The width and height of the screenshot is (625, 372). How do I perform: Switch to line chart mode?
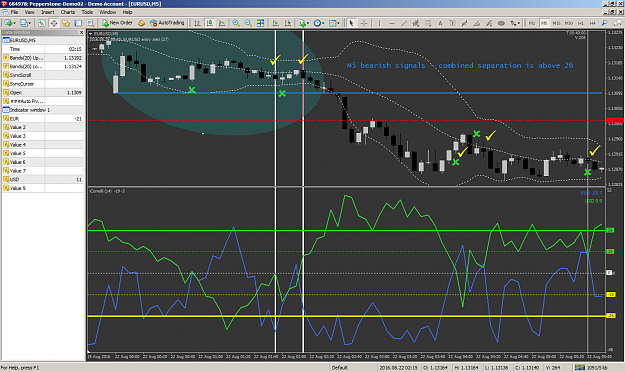(x=222, y=23)
